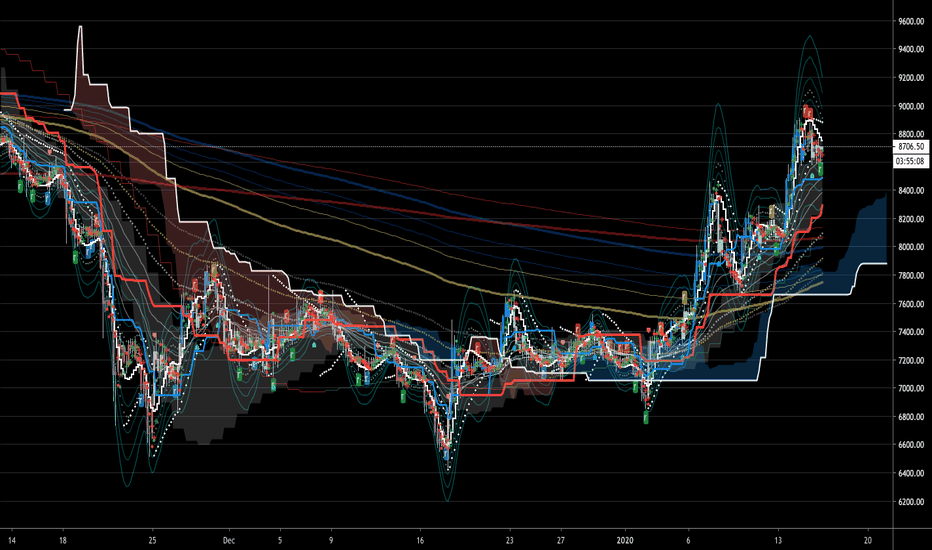
Task: Click the 9000.00 price axis label
Action: pos(911,106)
